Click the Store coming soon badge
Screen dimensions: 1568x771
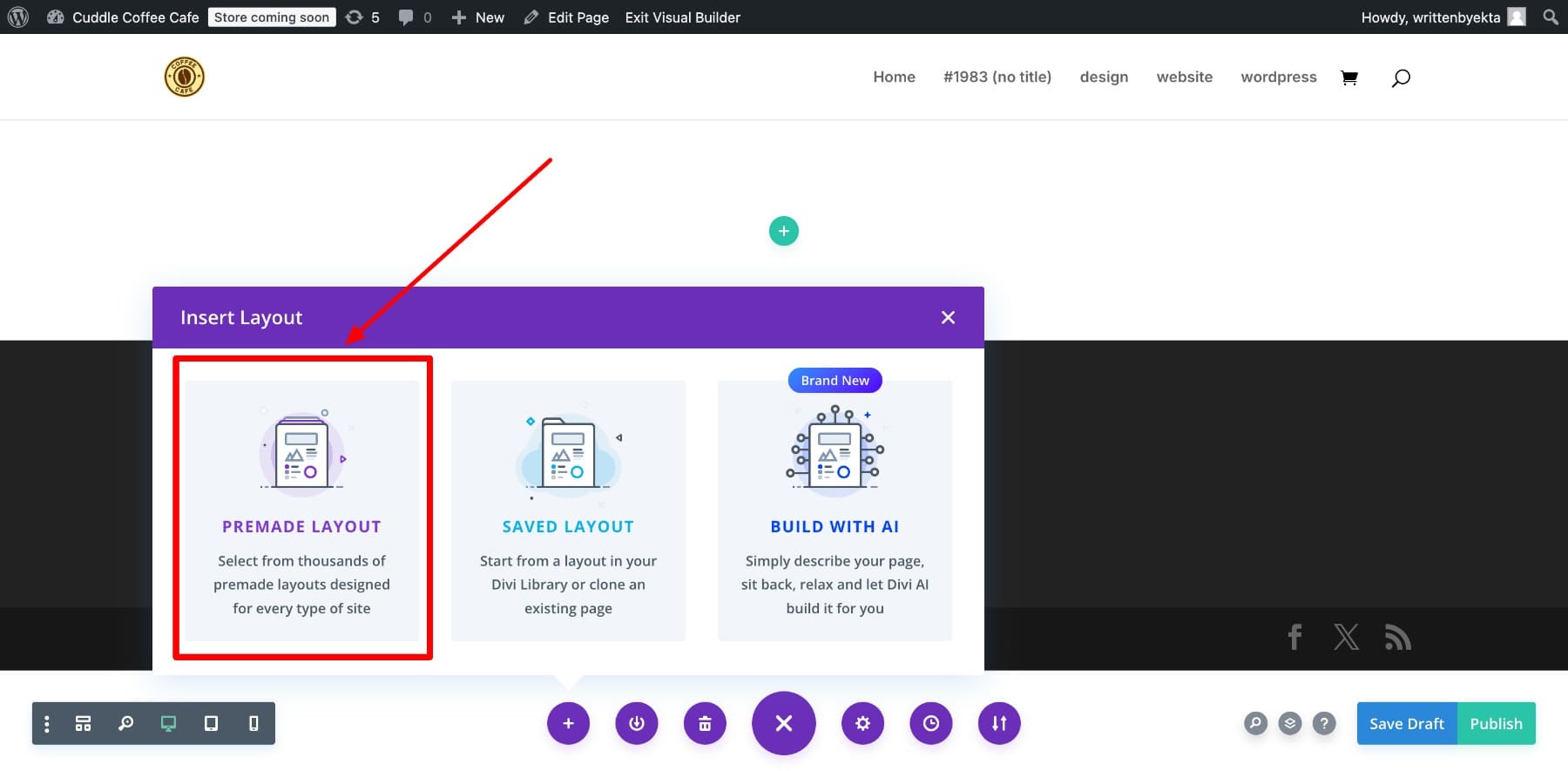(x=272, y=17)
